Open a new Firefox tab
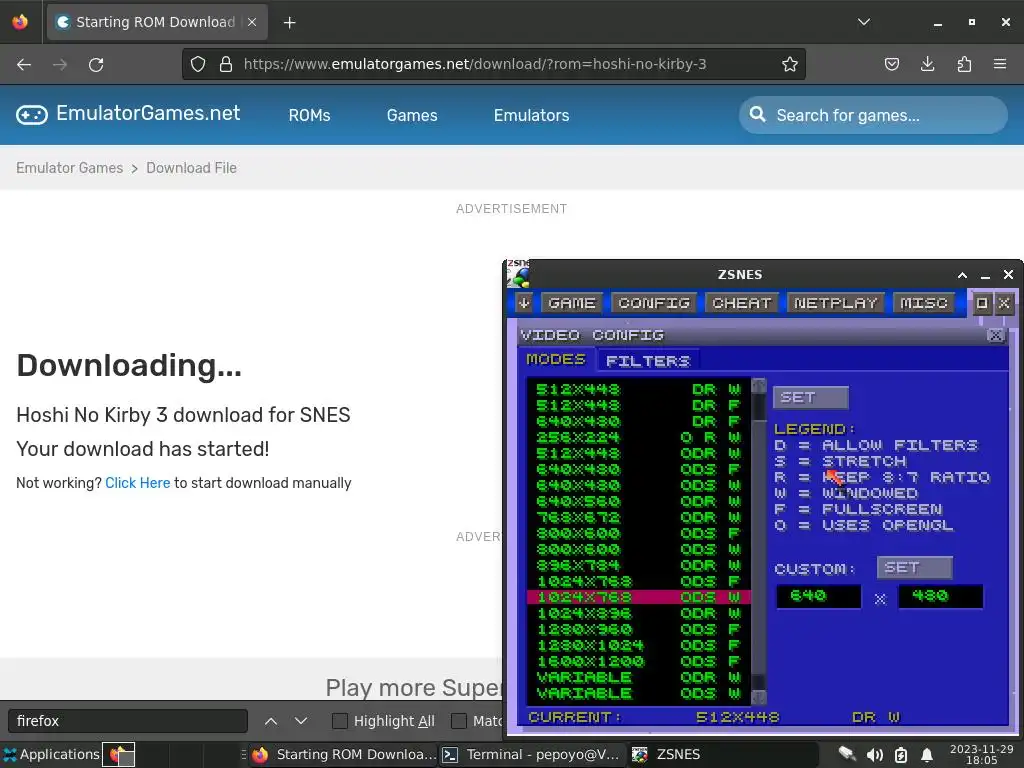Viewport: 1024px width, 768px height. coord(289,23)
